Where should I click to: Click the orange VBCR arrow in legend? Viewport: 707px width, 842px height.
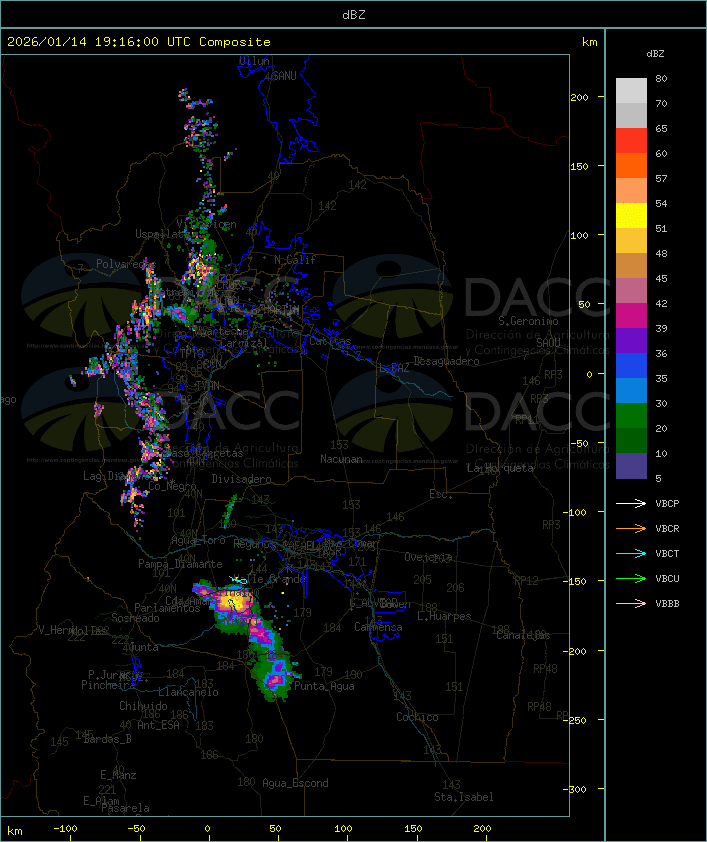pyautogui.click(x=631, y=528)
